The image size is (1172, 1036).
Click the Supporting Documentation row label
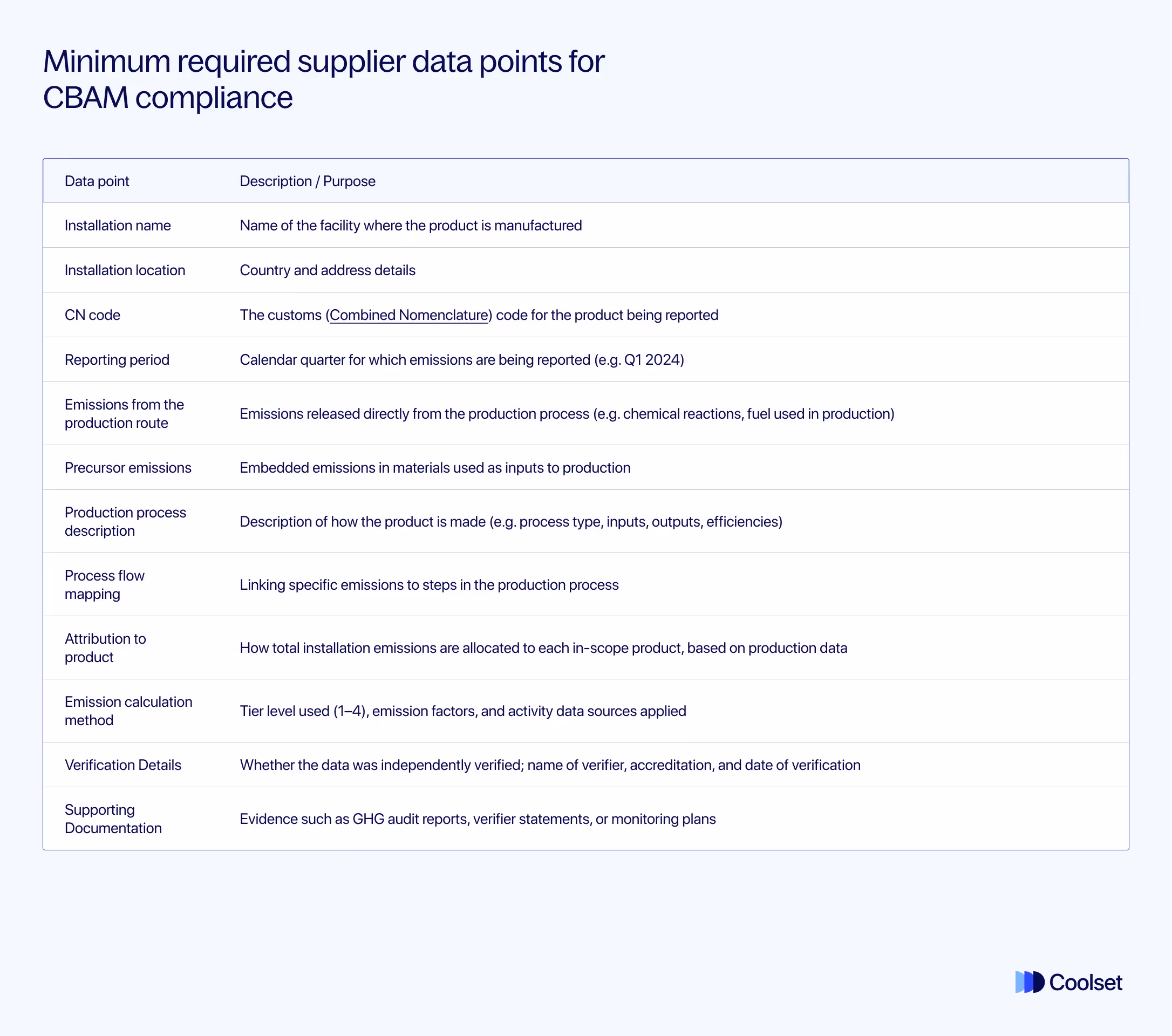point(113,819)
